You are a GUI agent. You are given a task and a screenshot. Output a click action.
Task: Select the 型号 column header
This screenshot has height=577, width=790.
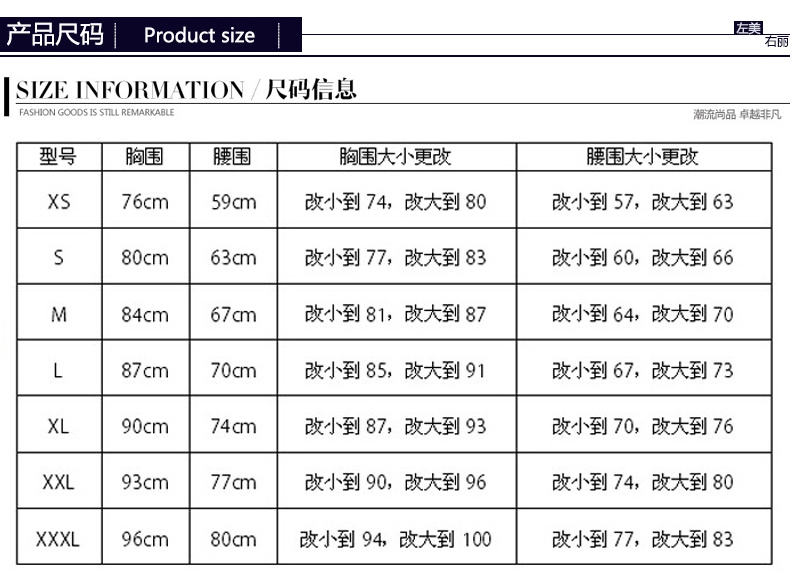(58, 157)
